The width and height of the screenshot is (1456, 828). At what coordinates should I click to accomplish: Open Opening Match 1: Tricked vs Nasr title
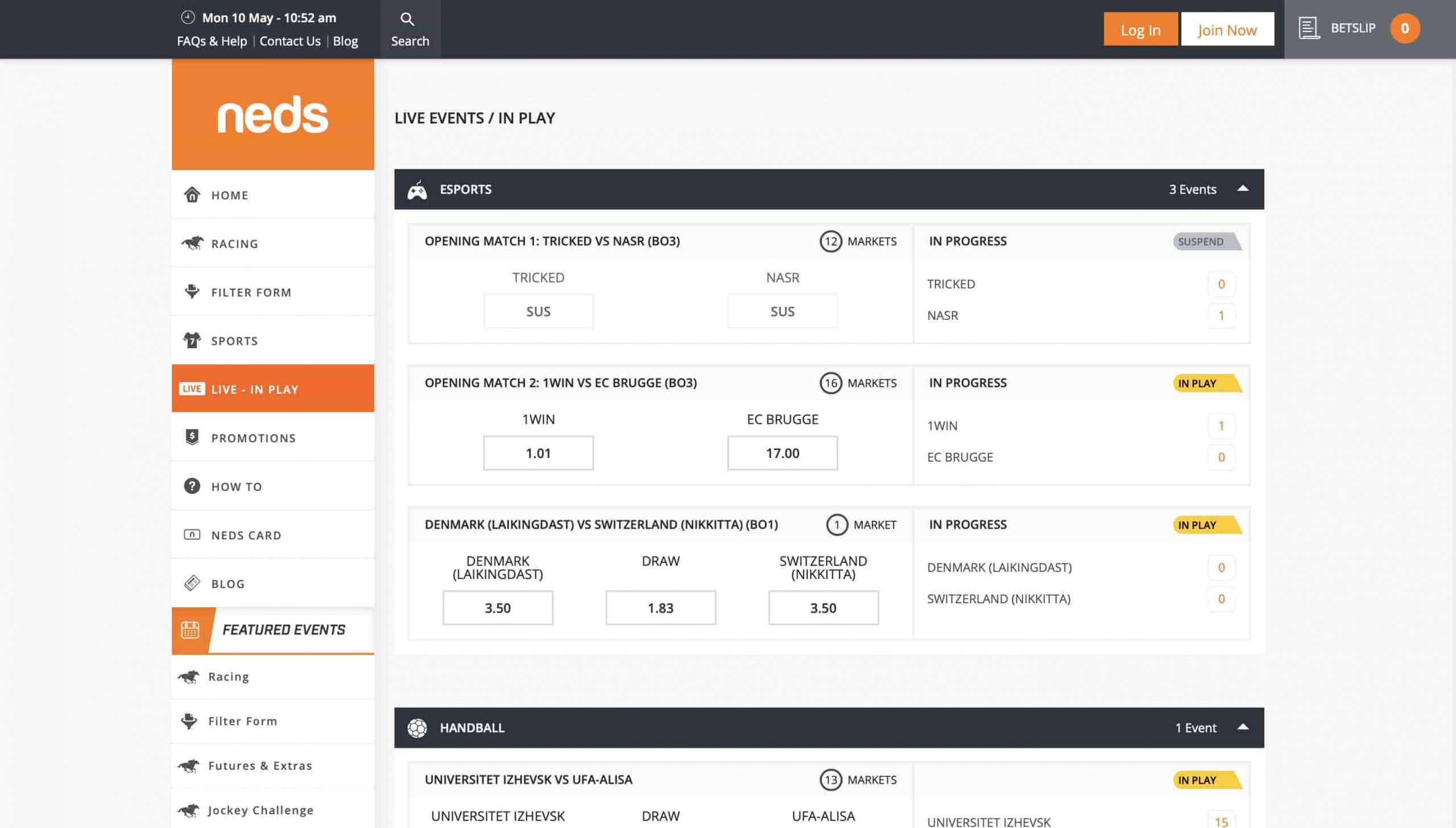552,241
